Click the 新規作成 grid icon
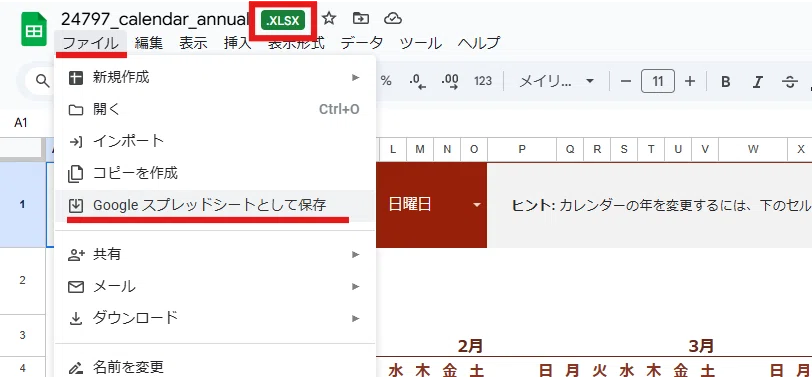The image size is (812, 377). tap(76, 78)
